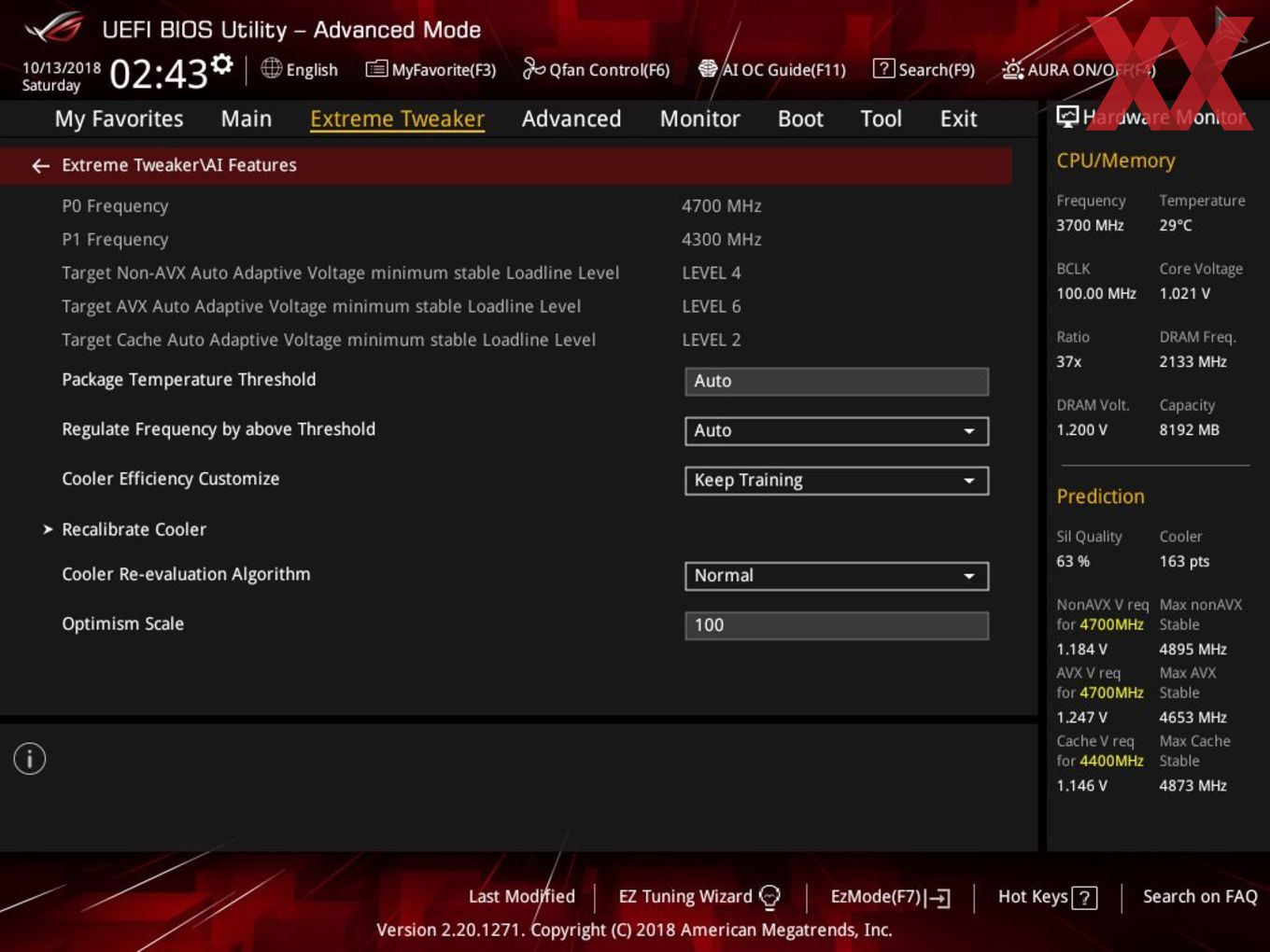Click the 4873 MHz max cache value
Viewport: 1270px width, 952px height.
coord(1192,786)
